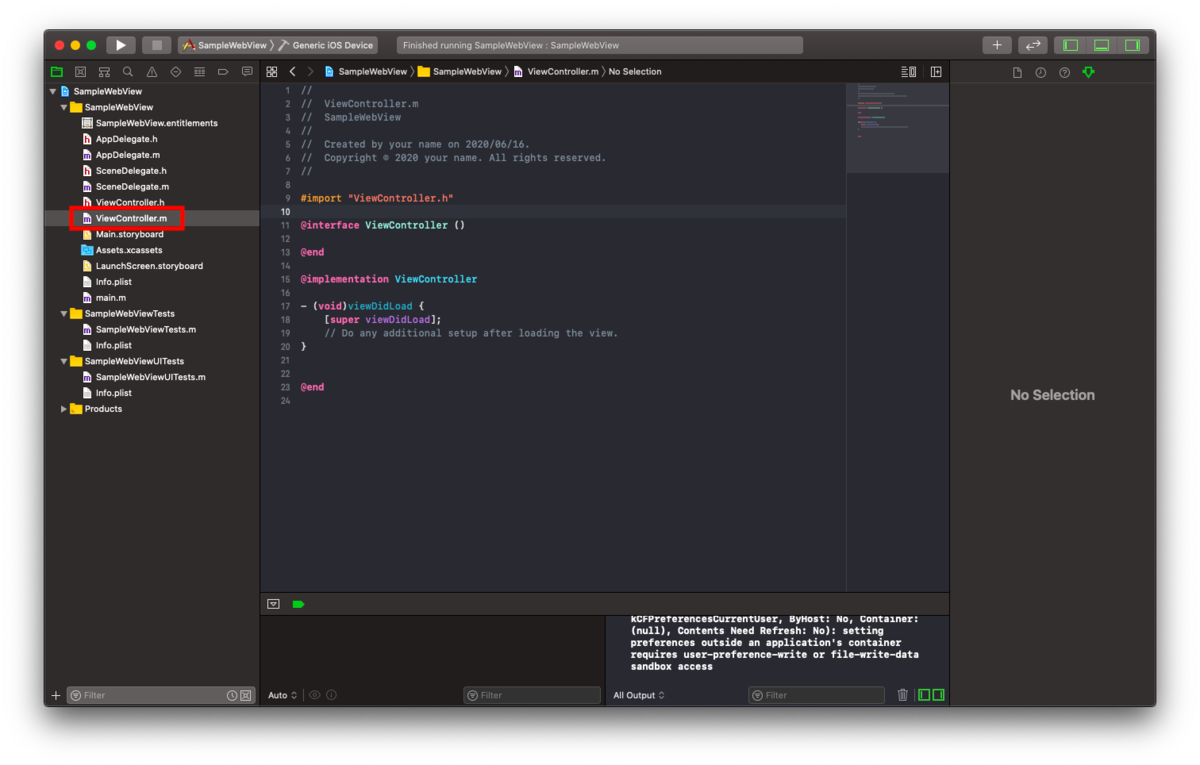
Task: Open AppDelegate.m file
Action: click(x=127, y=155)
